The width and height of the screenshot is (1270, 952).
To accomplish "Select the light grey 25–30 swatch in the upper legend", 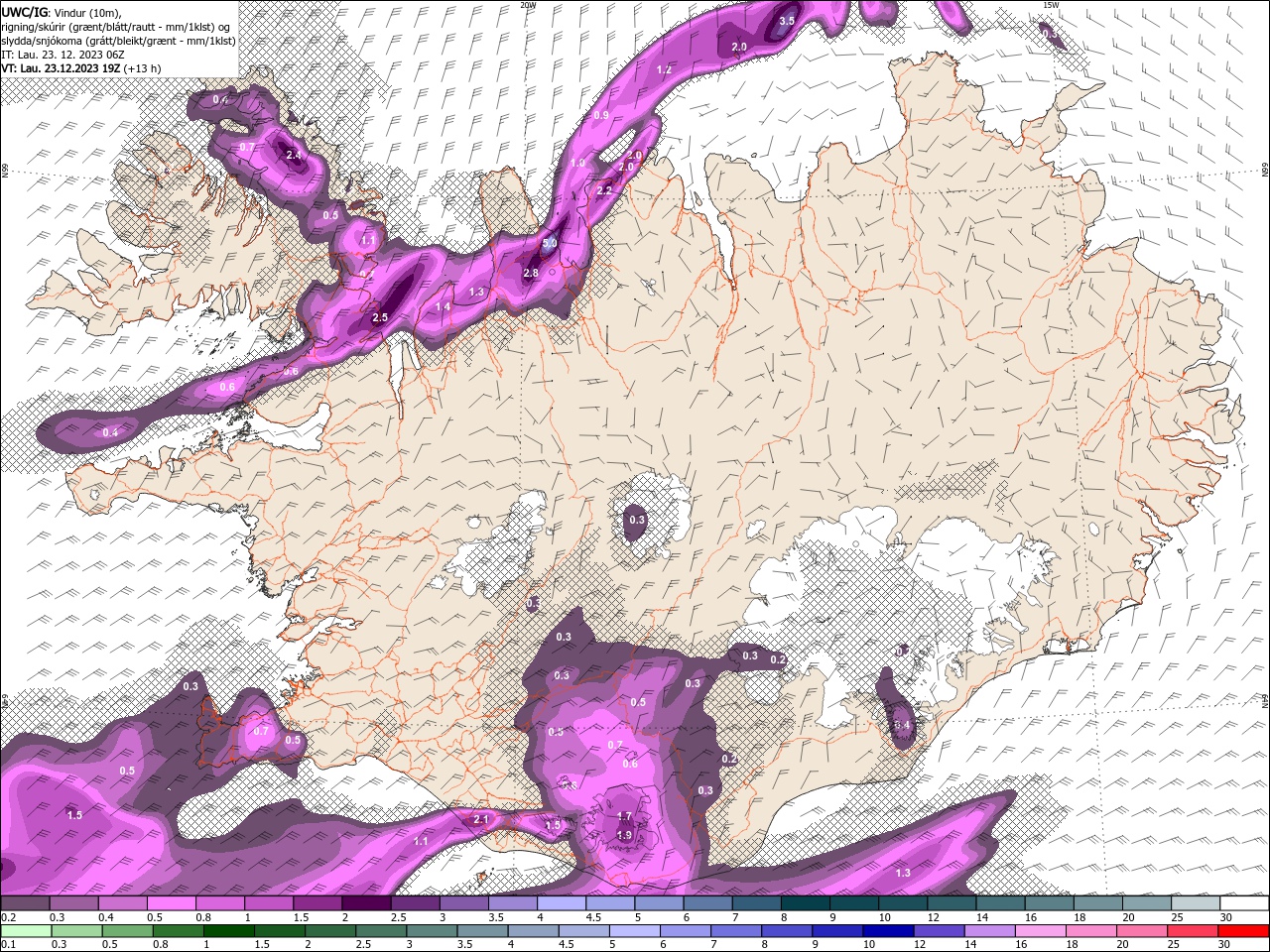I will coord(1196,902).
